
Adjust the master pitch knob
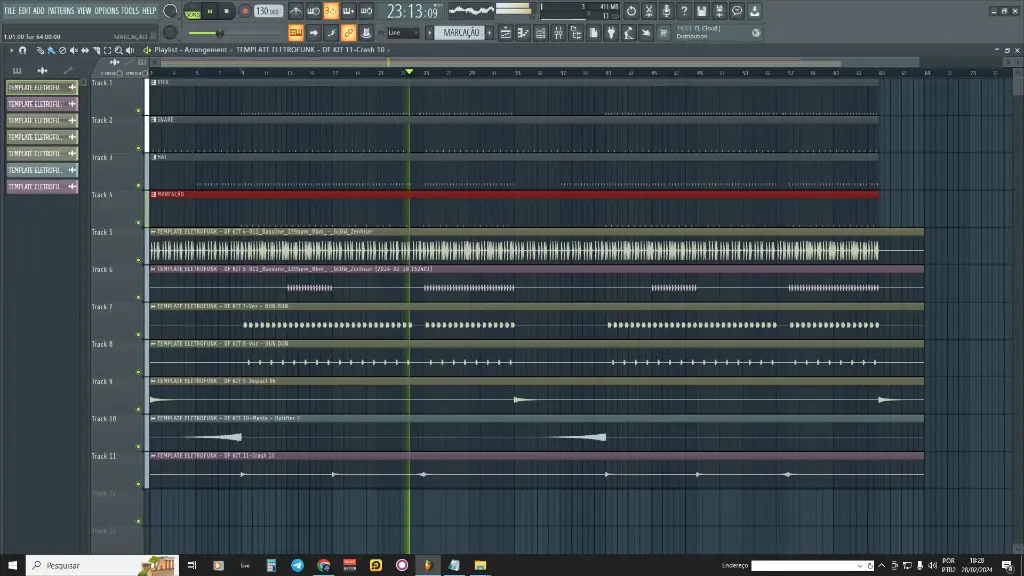pyautogui.click(x=170, y=32)
